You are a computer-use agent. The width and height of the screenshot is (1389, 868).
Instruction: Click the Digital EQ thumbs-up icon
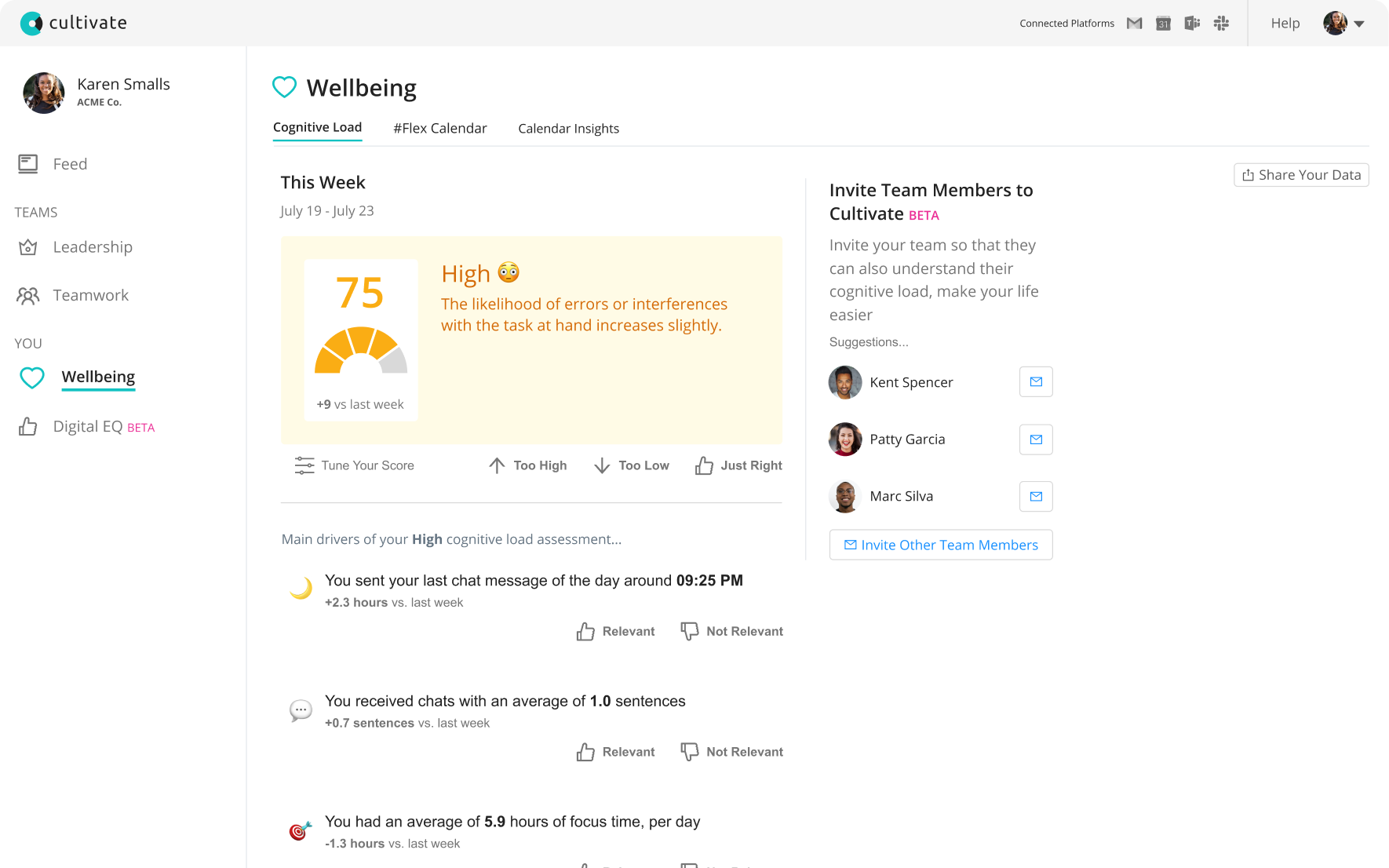[28, 426]
